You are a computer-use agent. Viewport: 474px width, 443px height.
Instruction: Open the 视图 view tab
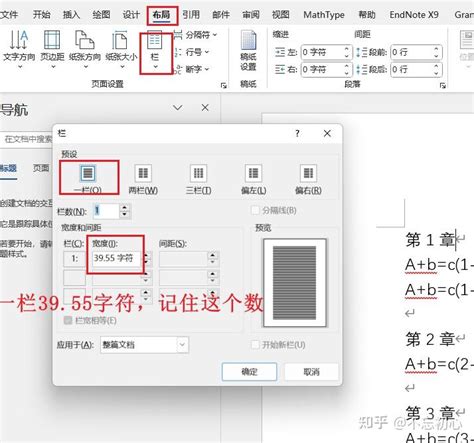[281, 14]
